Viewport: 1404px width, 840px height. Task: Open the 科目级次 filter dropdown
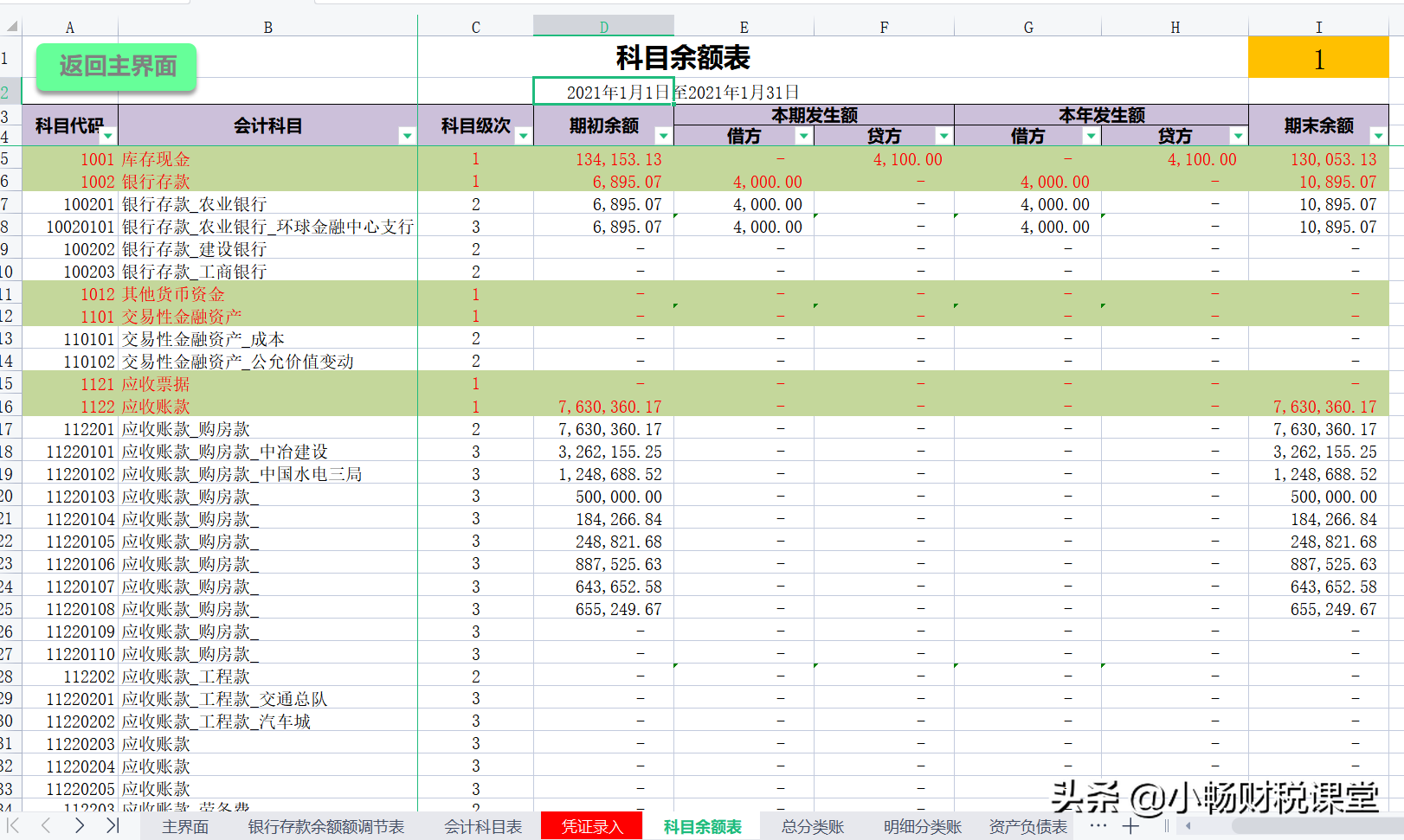coord(525,136)
